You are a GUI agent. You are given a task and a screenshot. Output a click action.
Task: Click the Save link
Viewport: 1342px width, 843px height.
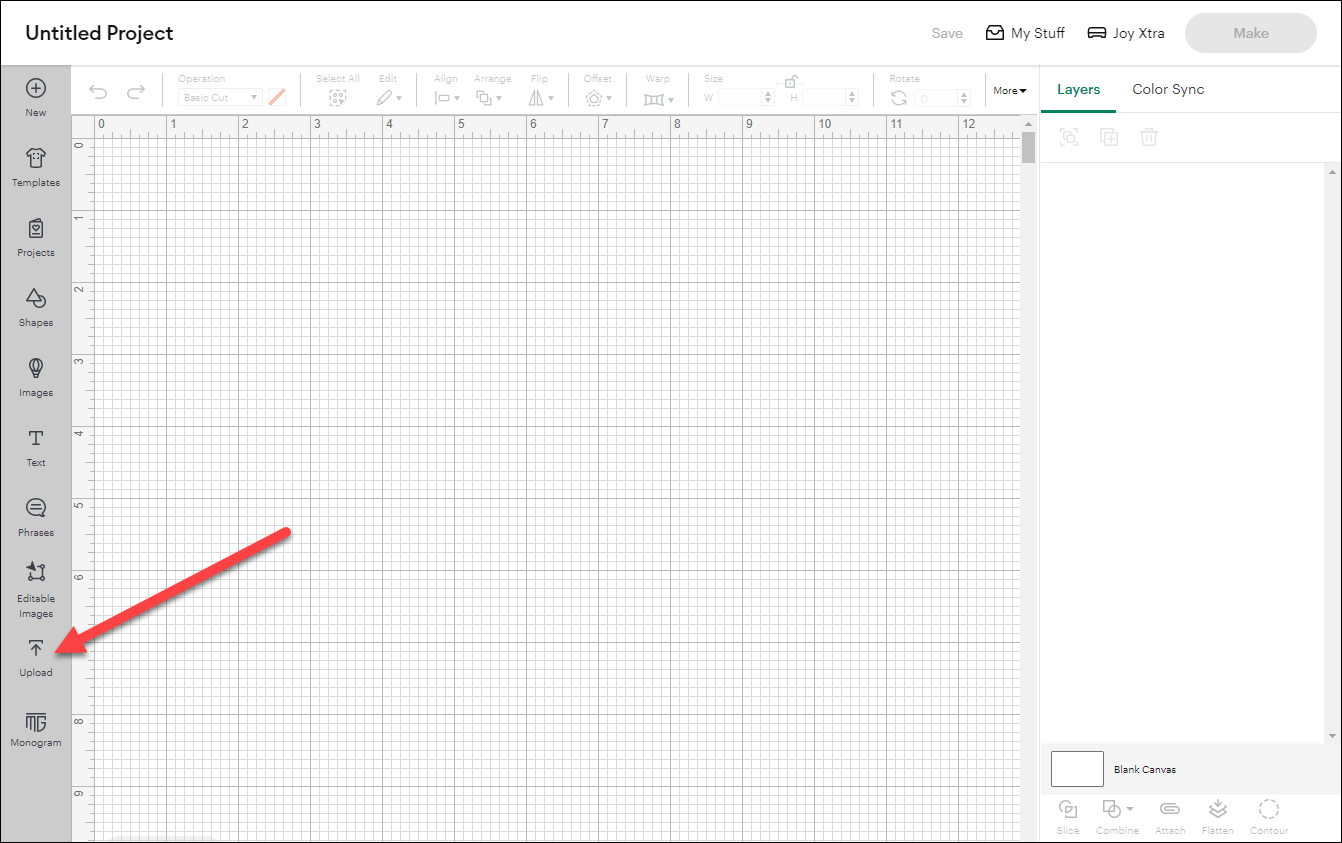pos(946,32)
